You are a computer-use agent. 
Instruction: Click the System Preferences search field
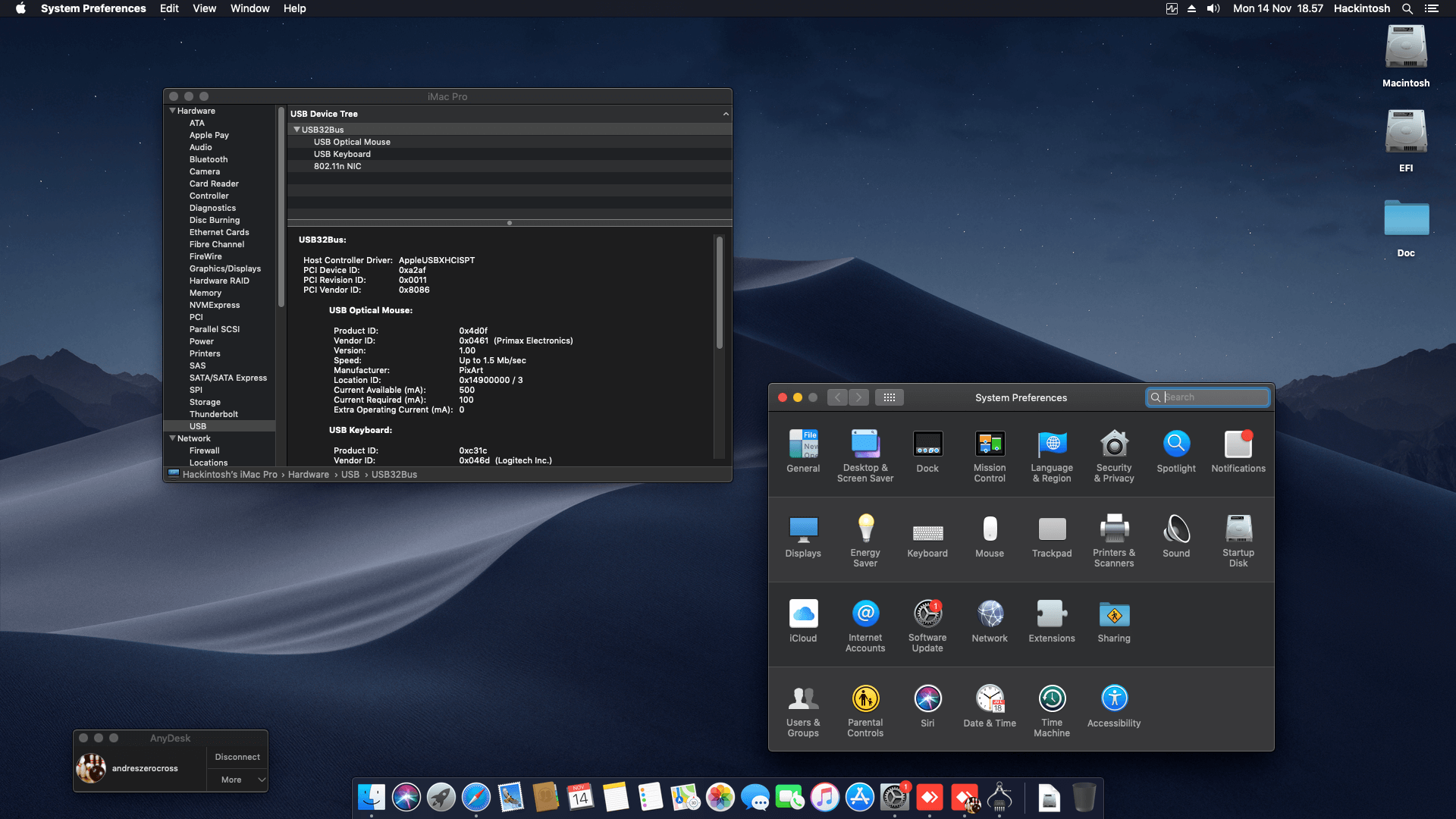point(1207,397)
